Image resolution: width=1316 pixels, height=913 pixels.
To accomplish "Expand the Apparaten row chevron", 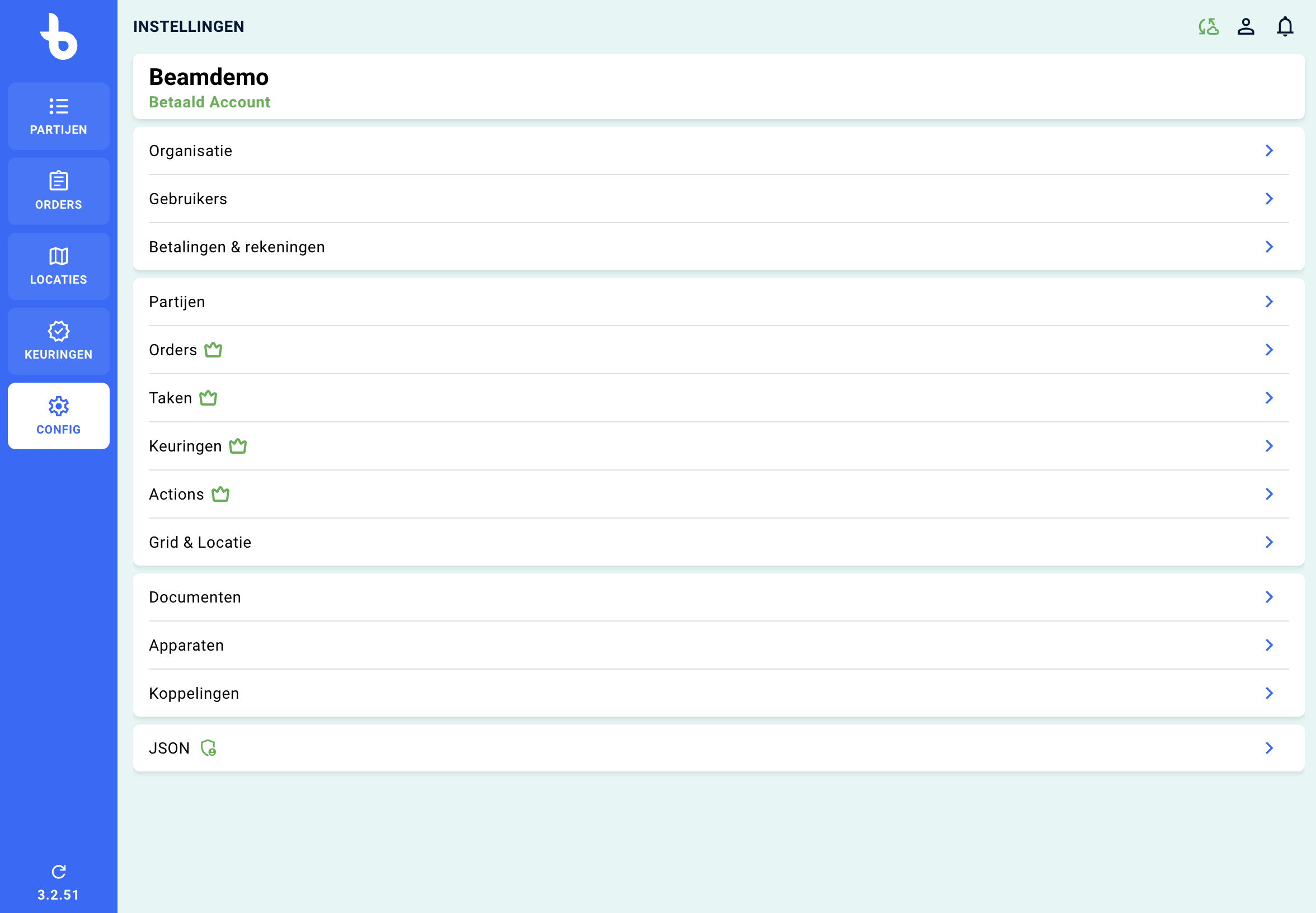I will click(1268, 644).
